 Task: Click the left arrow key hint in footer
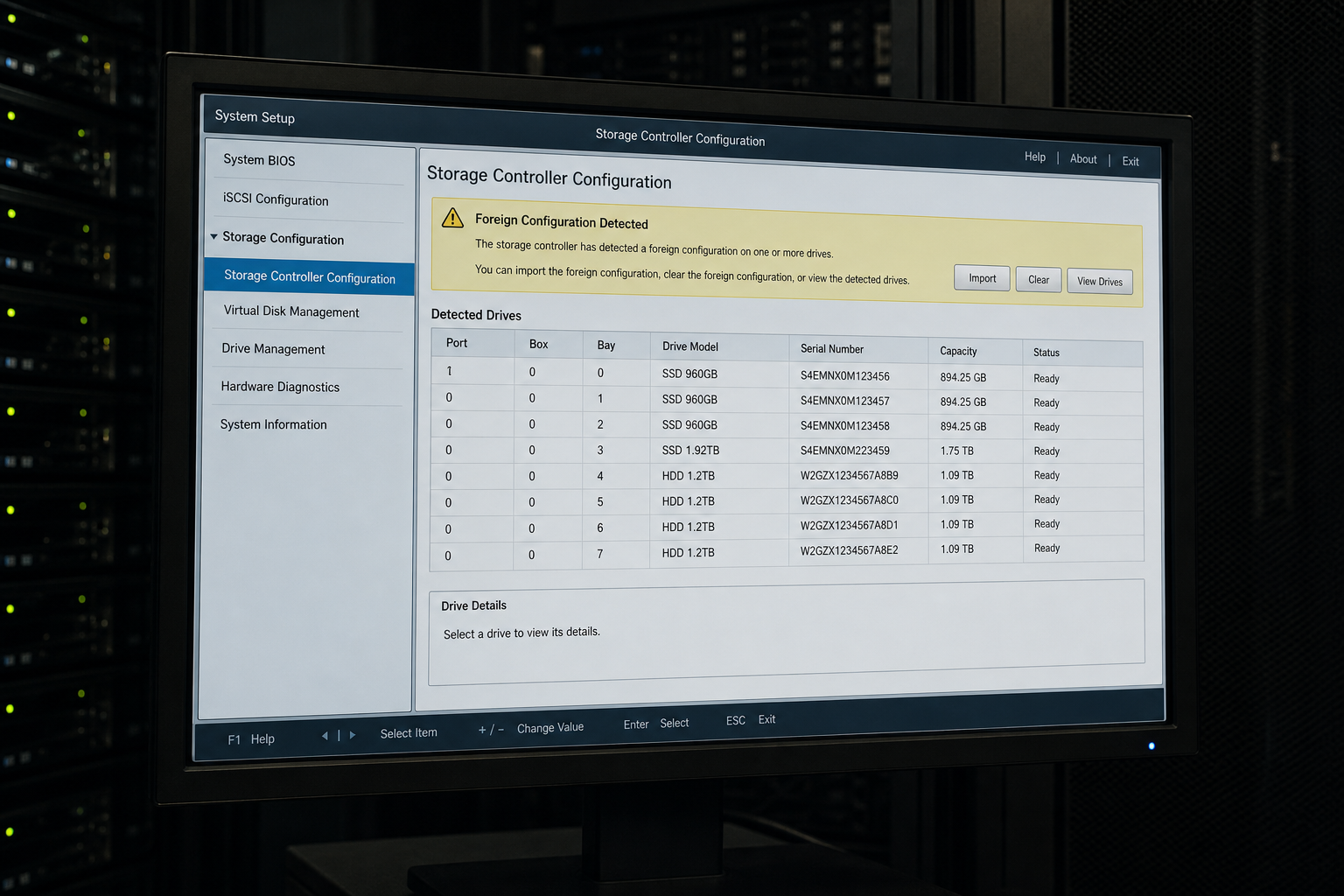325,736
